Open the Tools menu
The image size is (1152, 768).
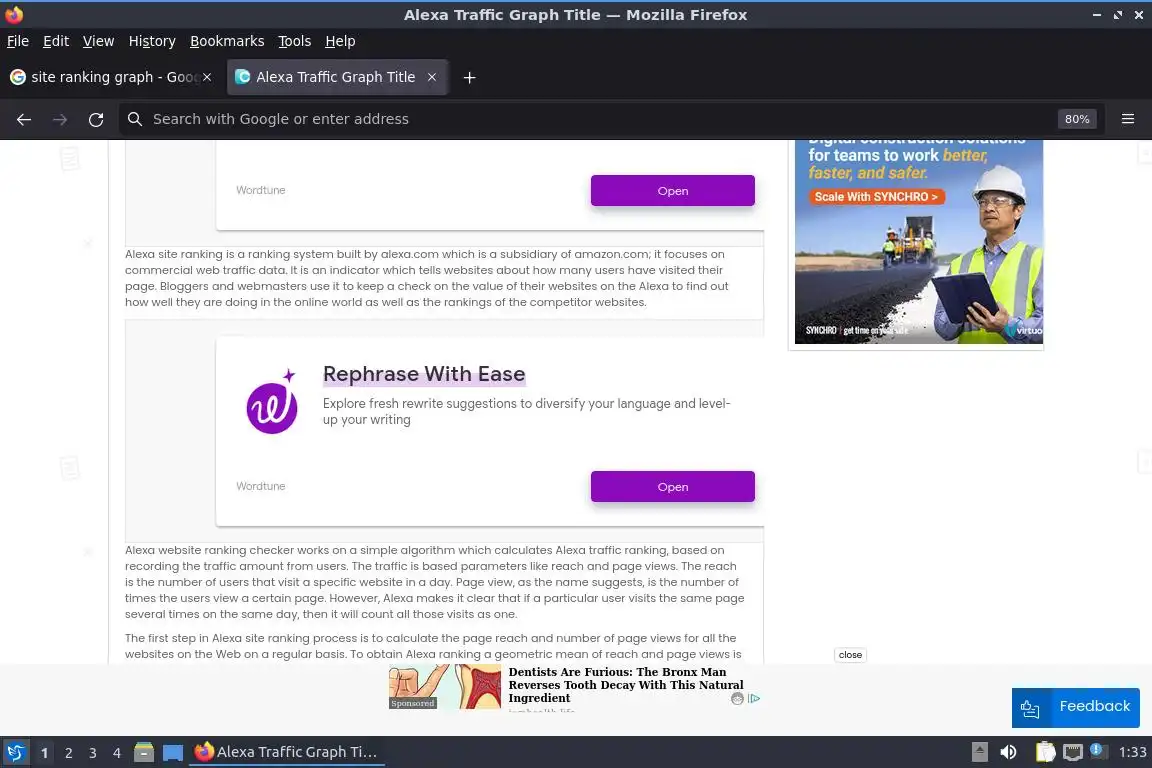[295, 41]
